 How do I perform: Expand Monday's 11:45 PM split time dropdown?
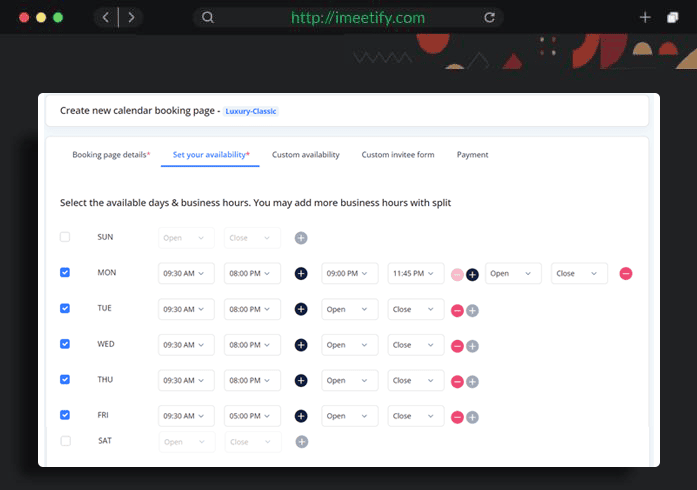pyautogui.click(x=415, y=274)
